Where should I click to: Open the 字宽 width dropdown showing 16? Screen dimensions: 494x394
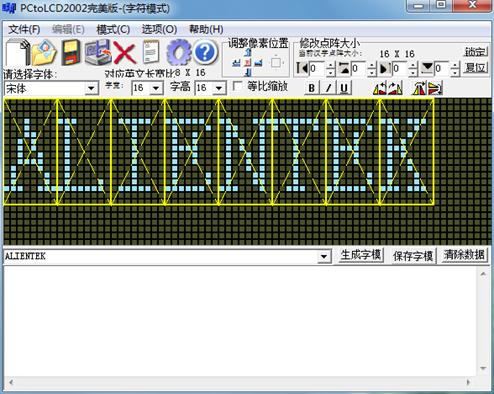tap(156, 88)
